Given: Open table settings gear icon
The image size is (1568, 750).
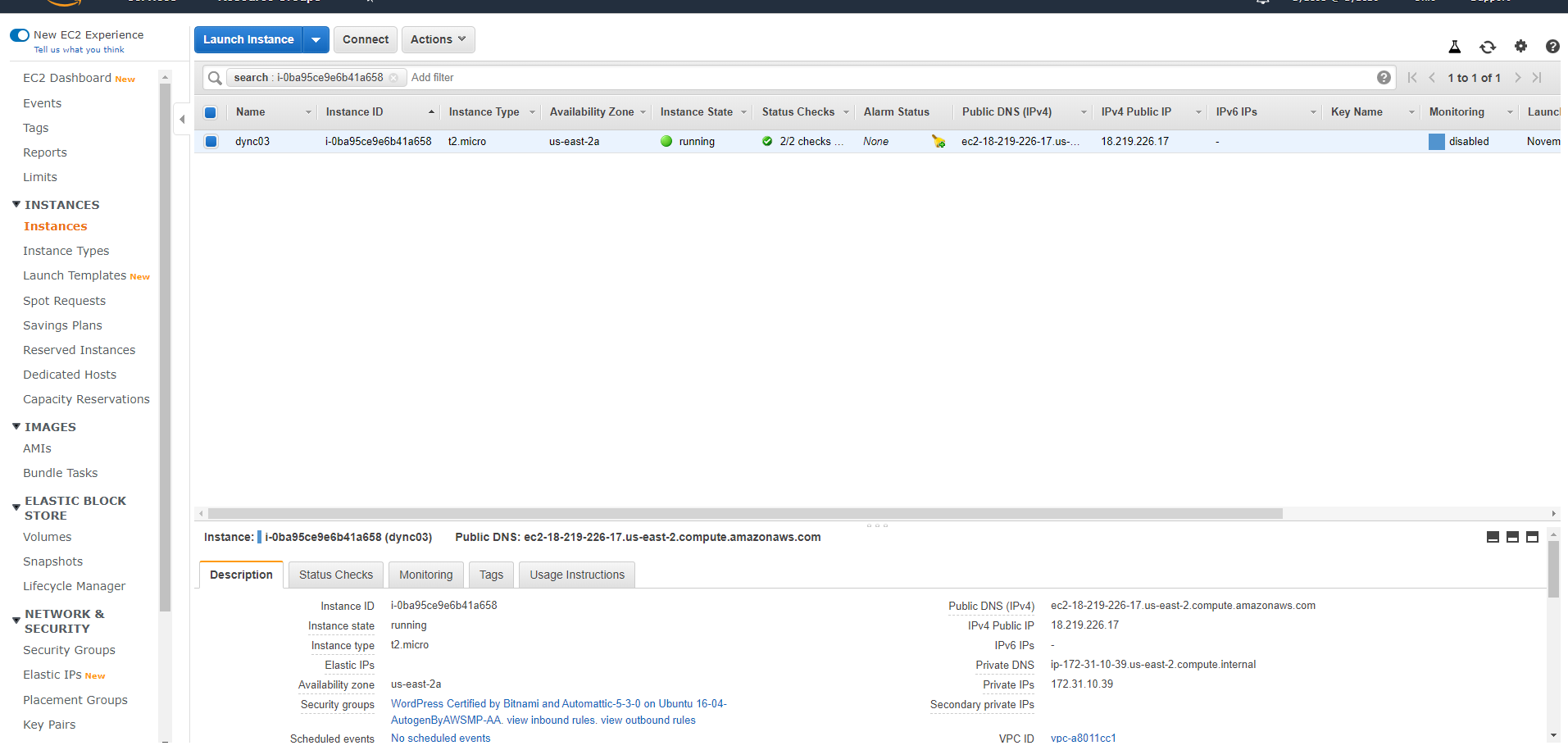Looking at the screenshot, I should 1520,47.
